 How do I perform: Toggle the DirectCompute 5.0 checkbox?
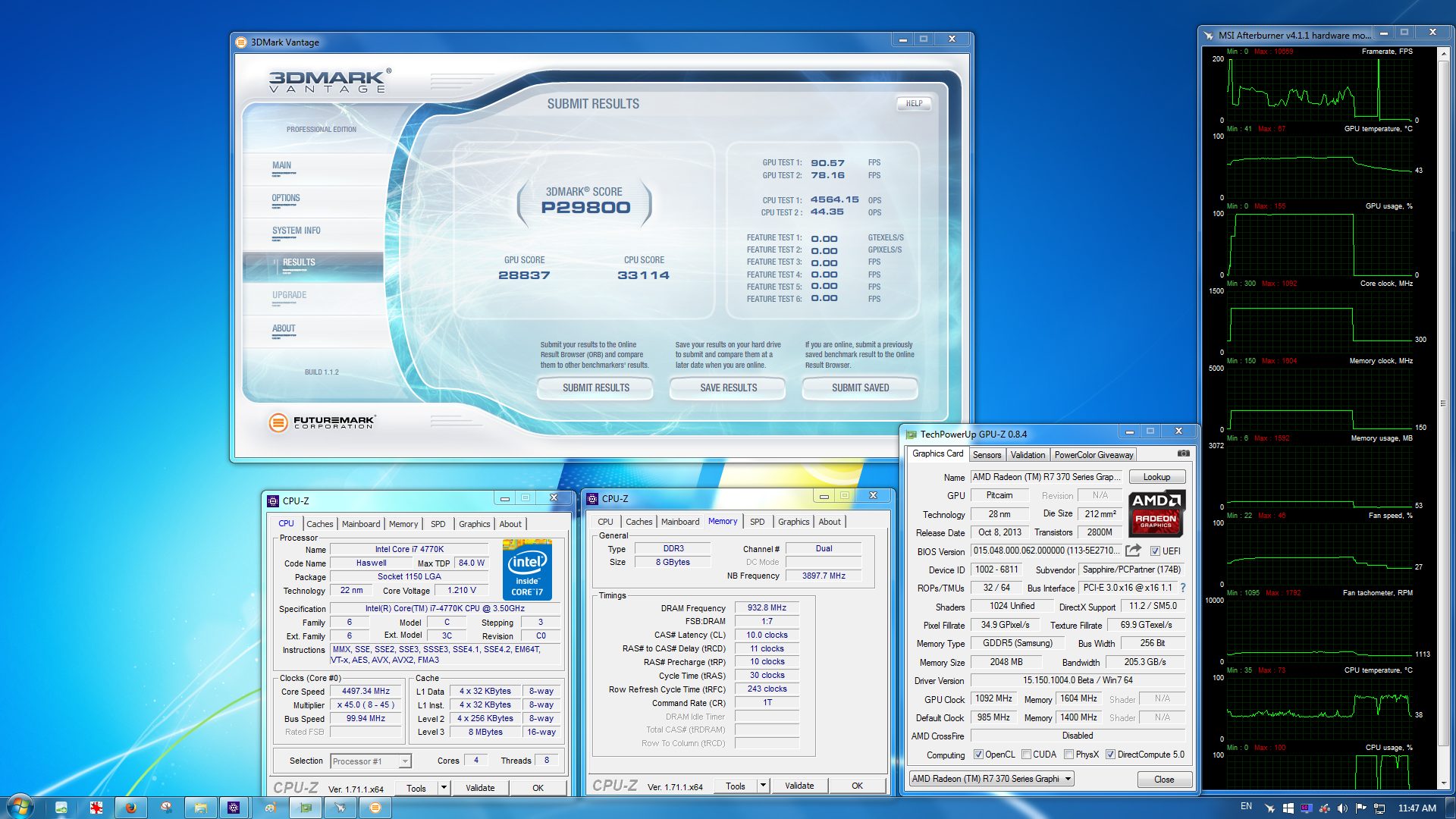click(x=1110, y=755)
